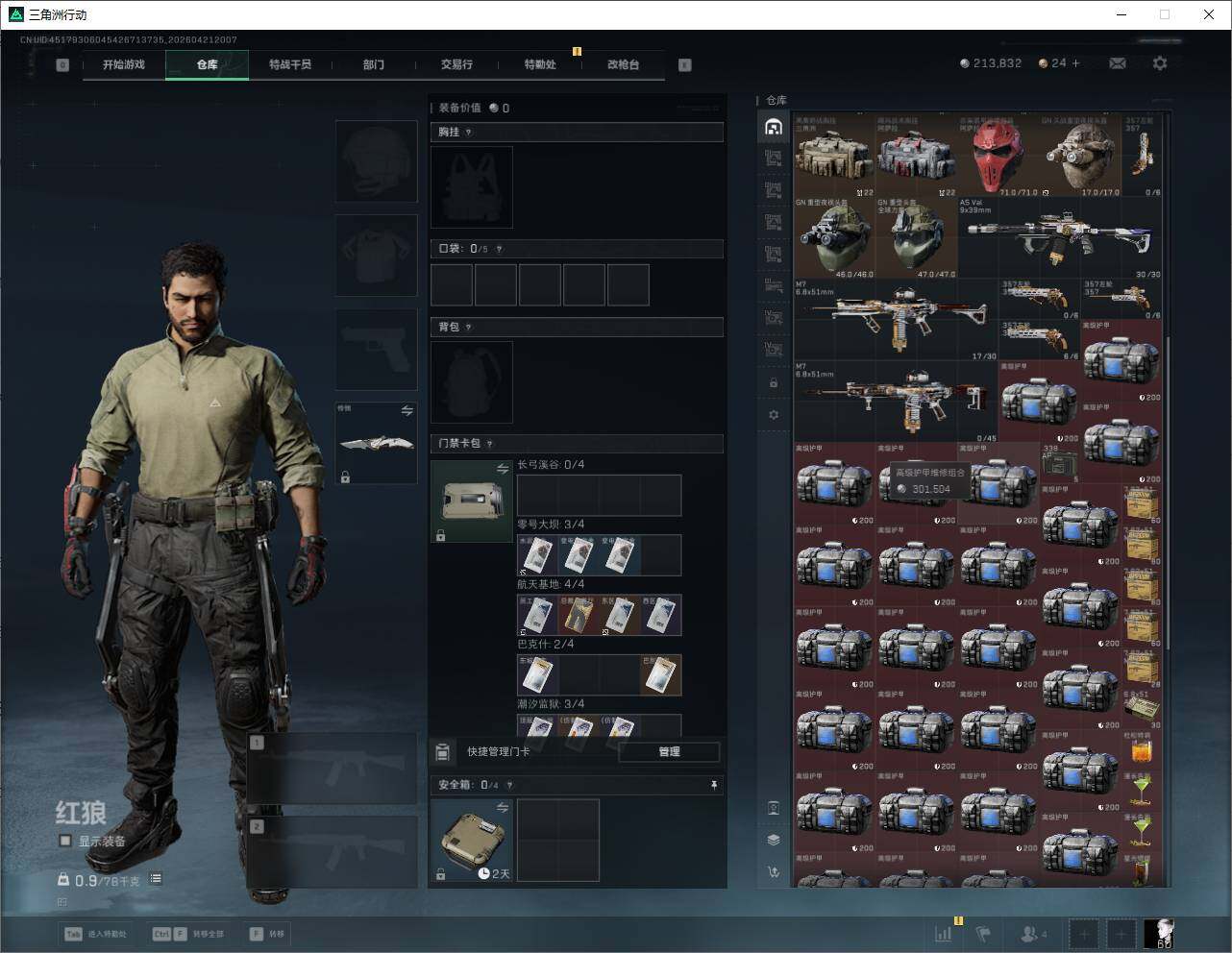
Task: Click the empty pistol slot
Action: 376,349
